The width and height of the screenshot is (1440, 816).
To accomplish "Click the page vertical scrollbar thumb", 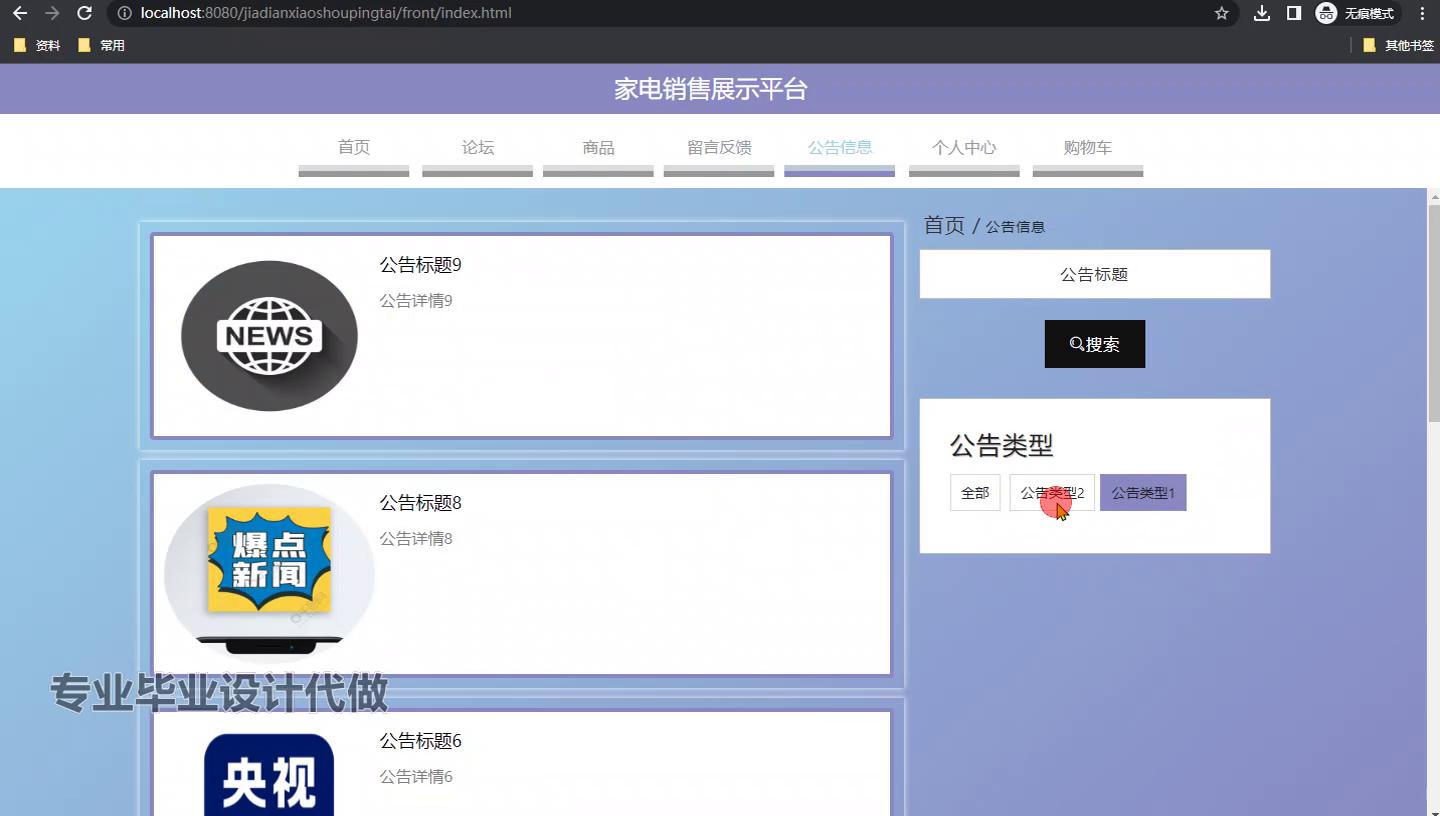I will 1433,311.
